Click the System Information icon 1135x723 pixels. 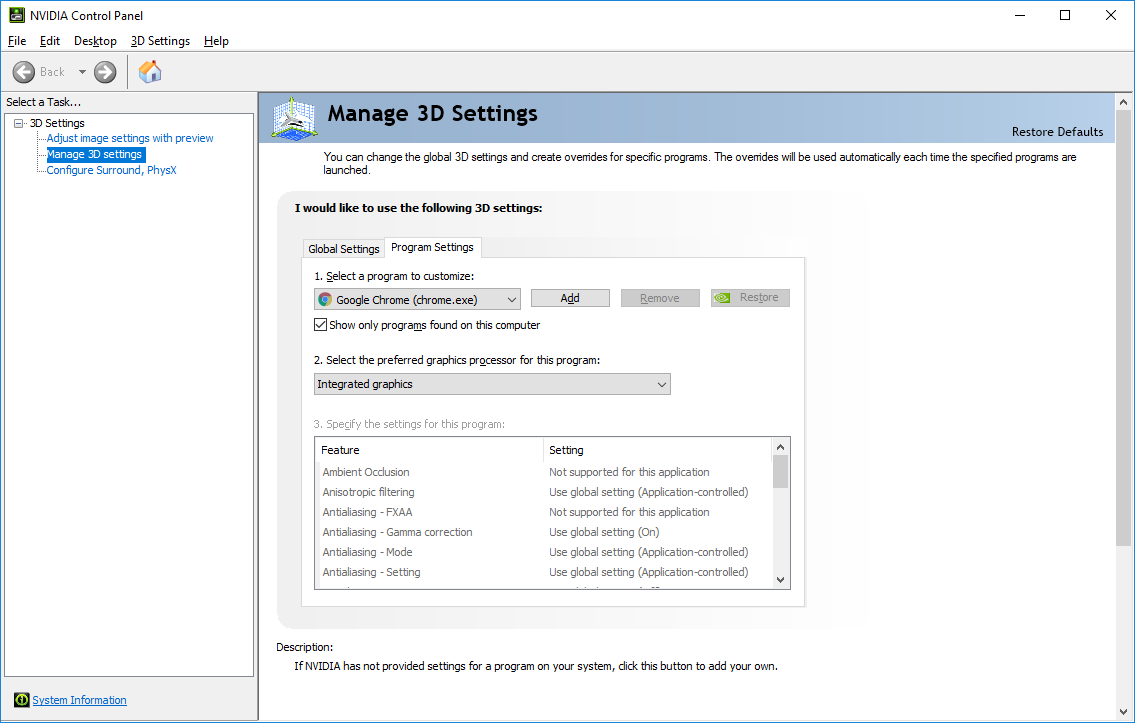point(21,700)
